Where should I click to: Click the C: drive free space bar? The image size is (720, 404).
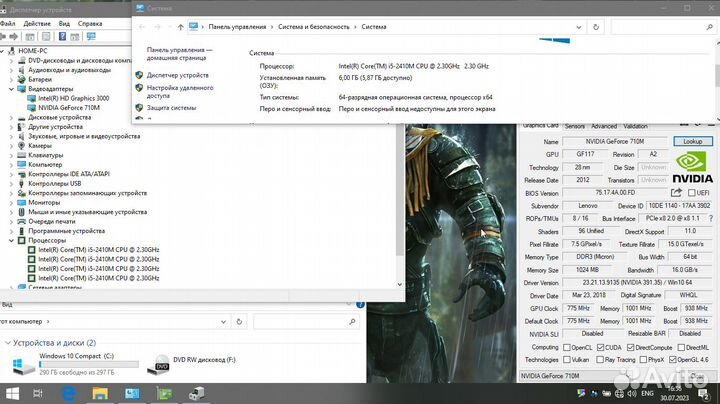[x=89, y=365]
